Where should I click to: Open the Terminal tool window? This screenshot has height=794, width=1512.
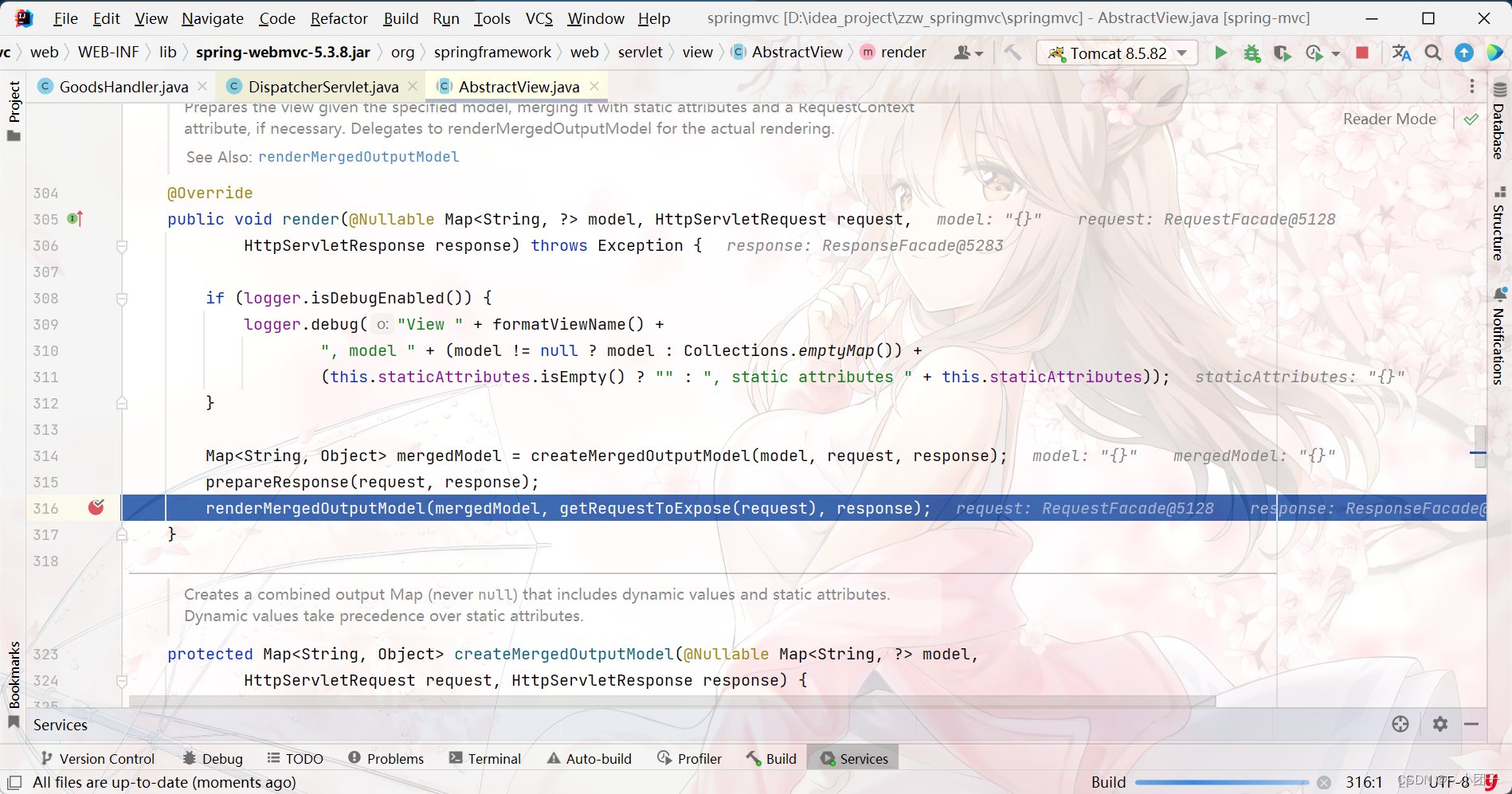(484, 758)
